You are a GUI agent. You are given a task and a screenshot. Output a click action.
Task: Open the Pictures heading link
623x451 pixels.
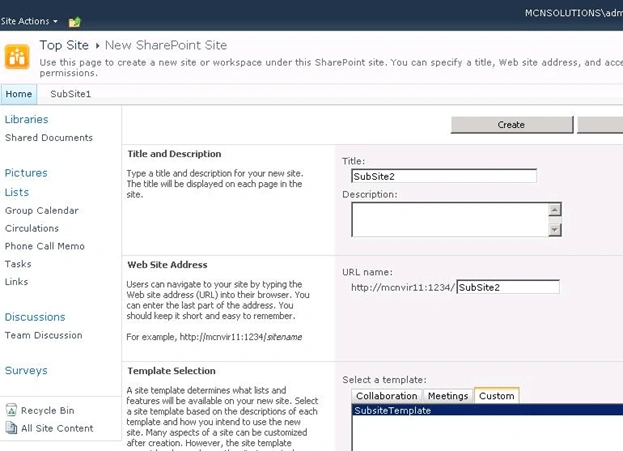26,173
